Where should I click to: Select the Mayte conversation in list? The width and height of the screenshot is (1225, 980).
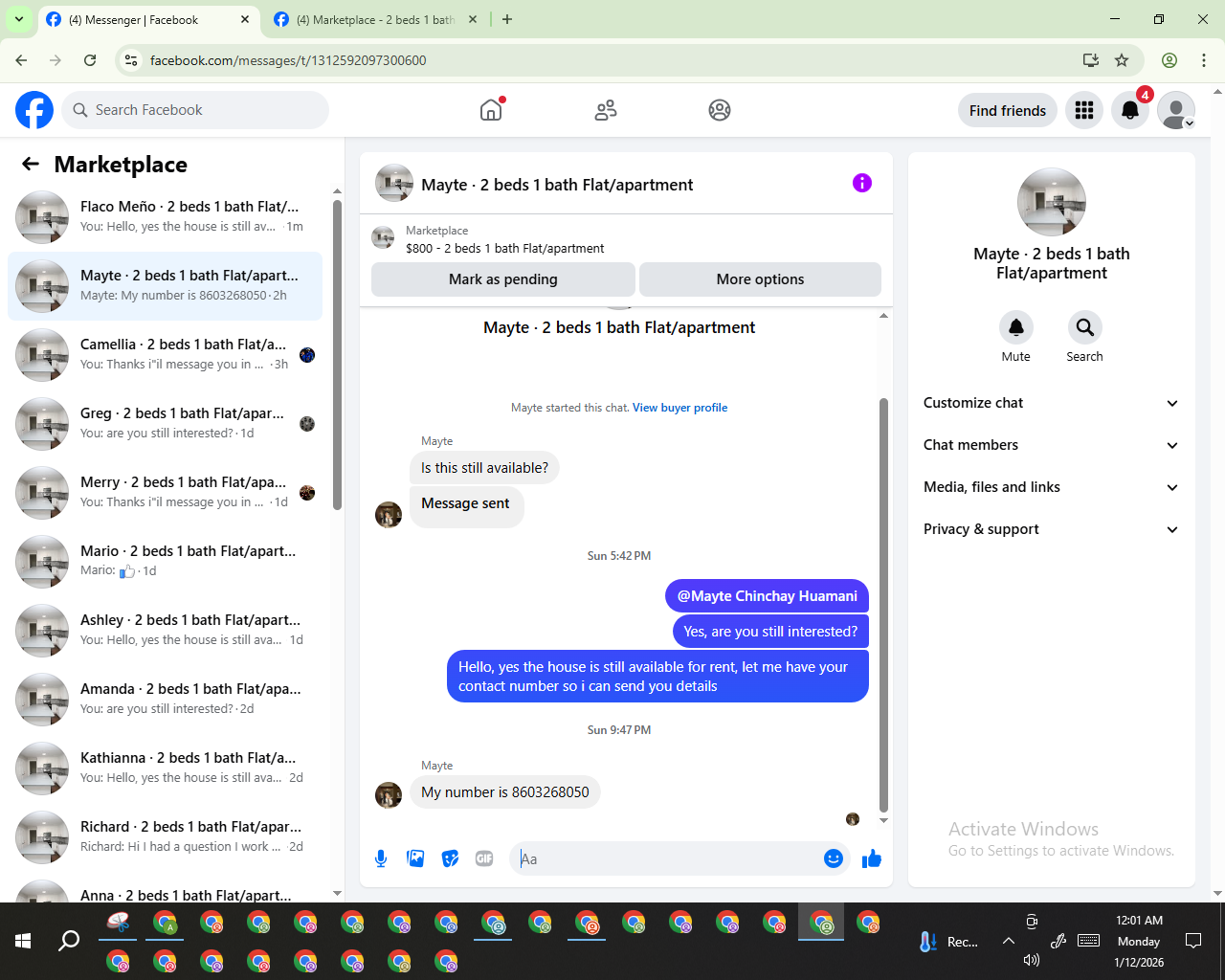pyautogui.click(x=165, y=286)
